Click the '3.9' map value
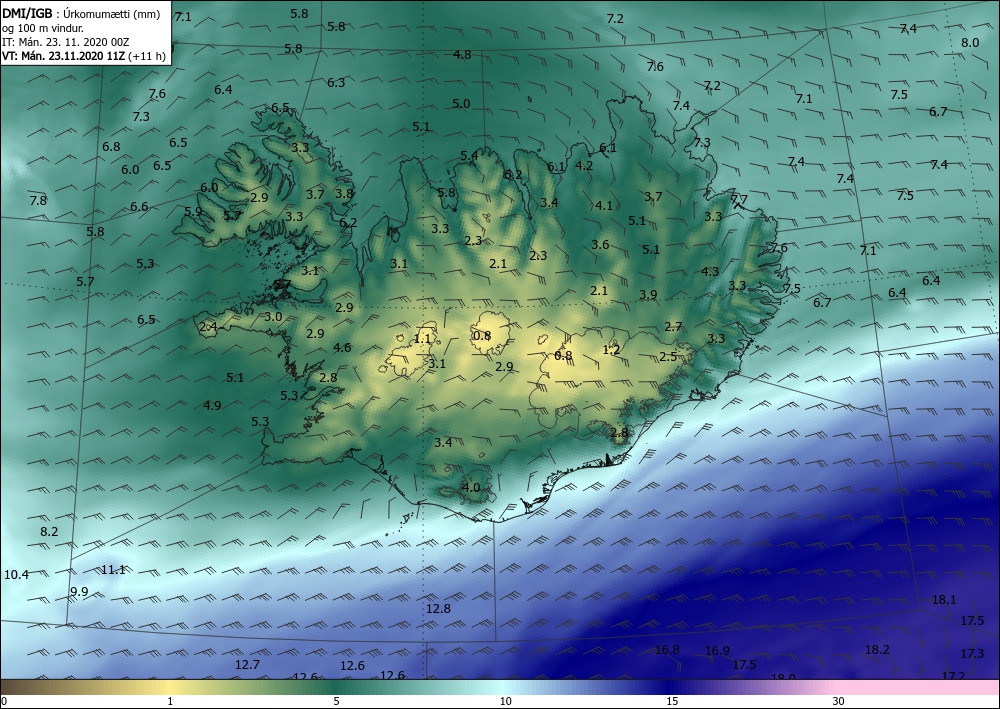The width and height of the screenshot is (1000, 709). tap(648, 294)
